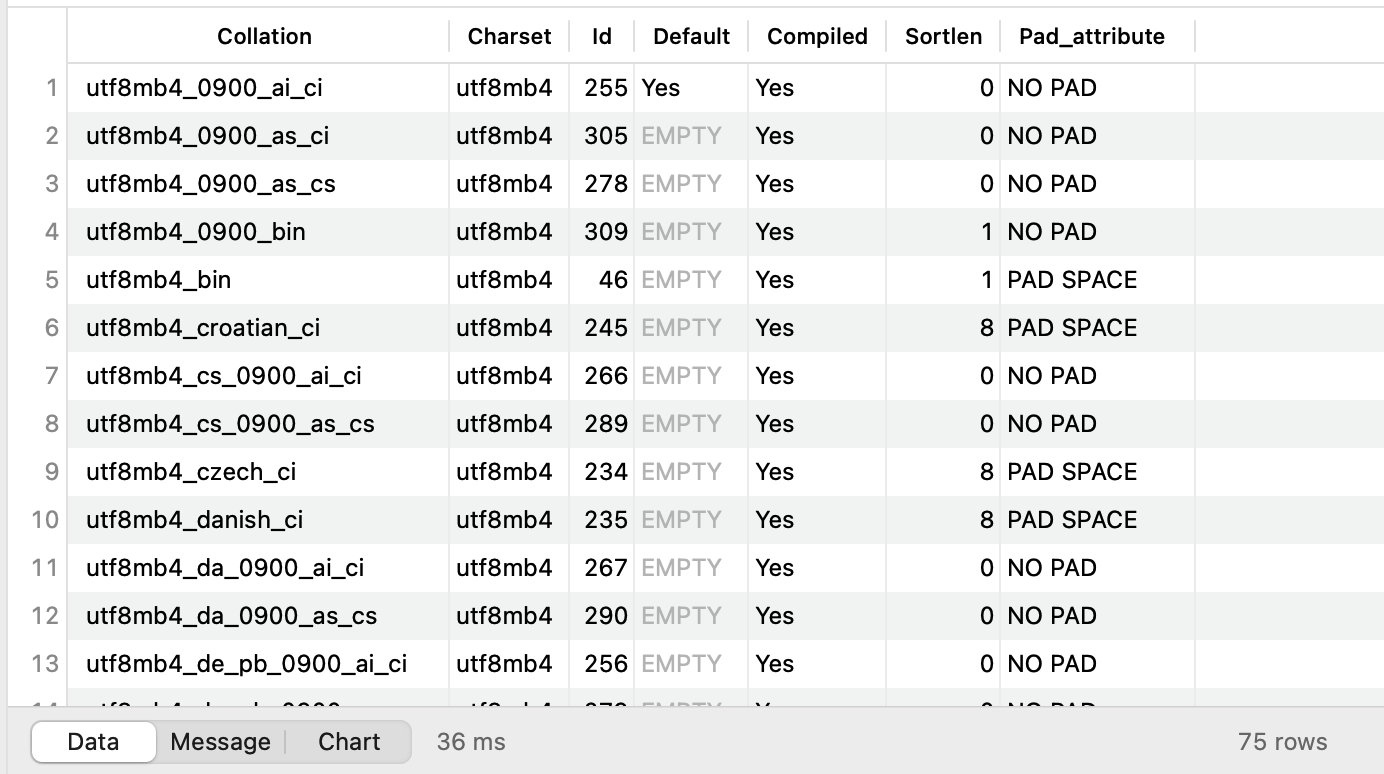Switch to the Data tab
This screenshot has width=1384, height=774.
(x=93, y=742)
